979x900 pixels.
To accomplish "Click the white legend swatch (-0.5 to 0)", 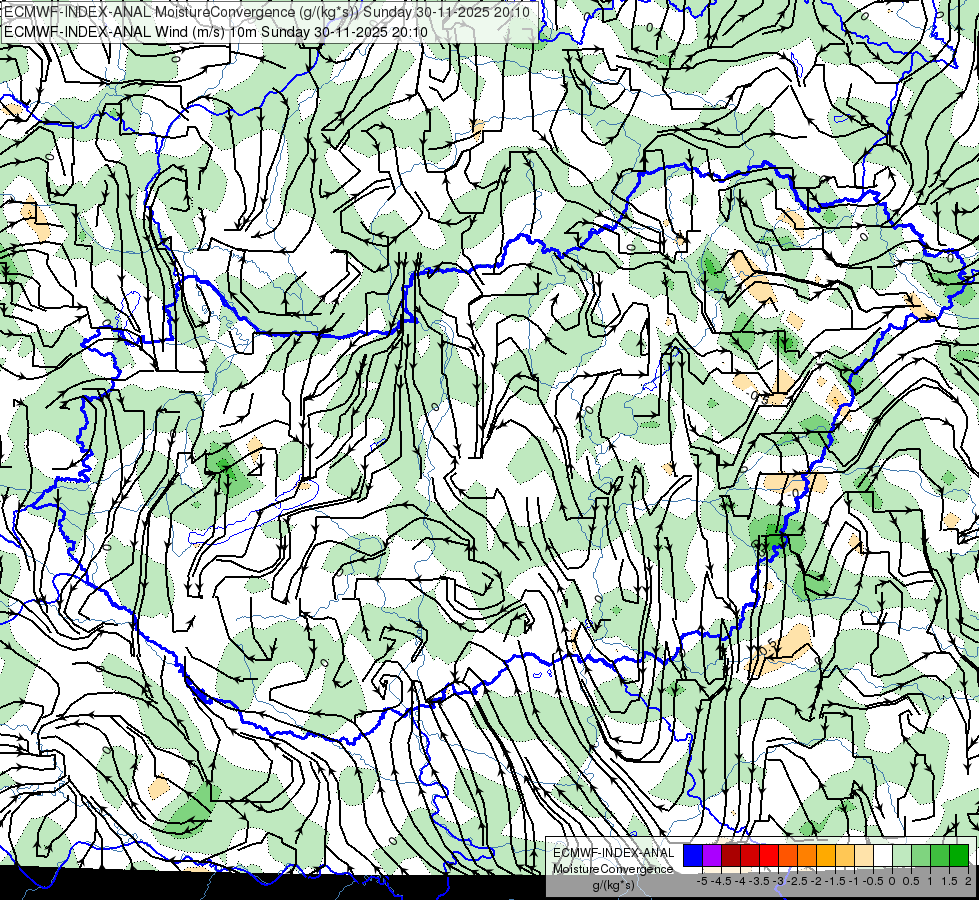I will [883, 855].
